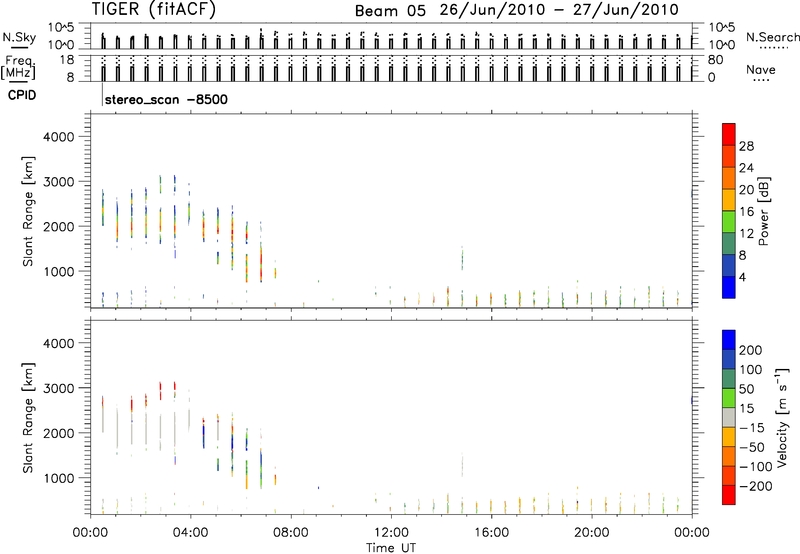Click the 'N.Sky' axis label

click(19, 37)
